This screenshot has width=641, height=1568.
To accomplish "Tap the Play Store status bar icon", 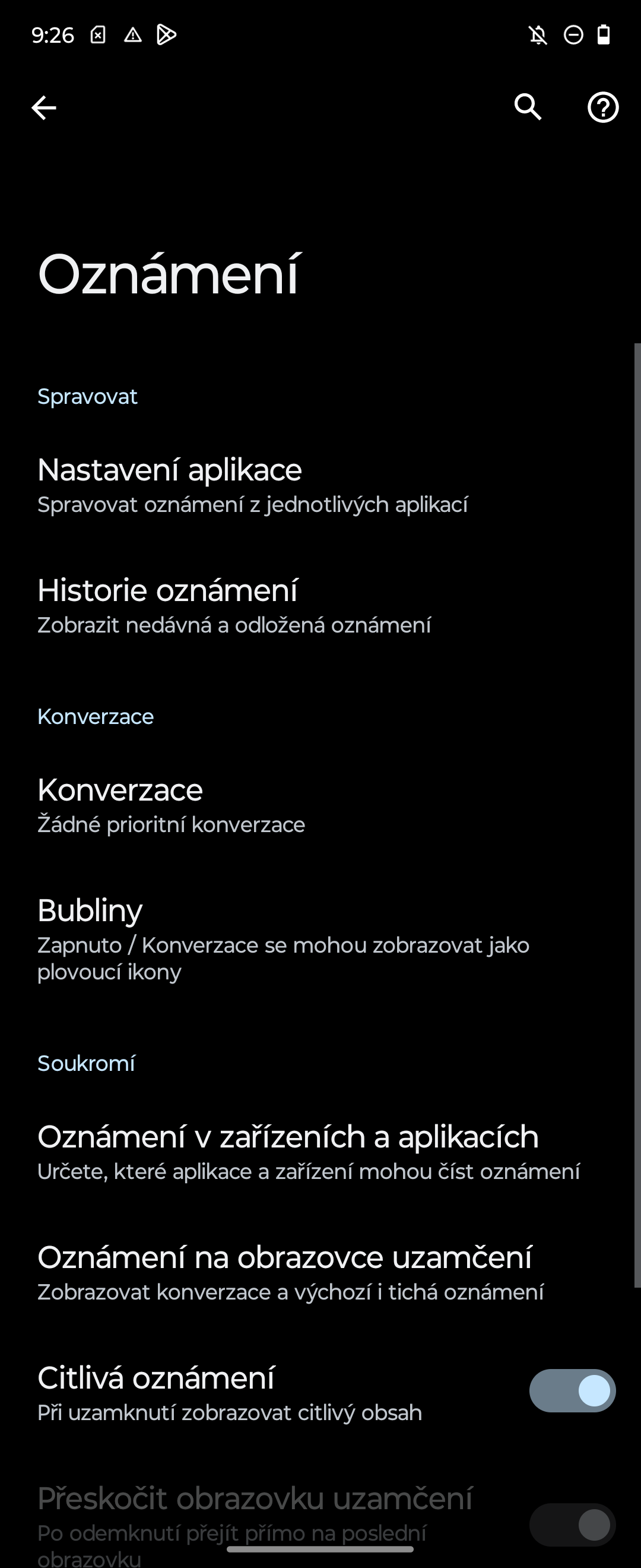I will point(166,35).
